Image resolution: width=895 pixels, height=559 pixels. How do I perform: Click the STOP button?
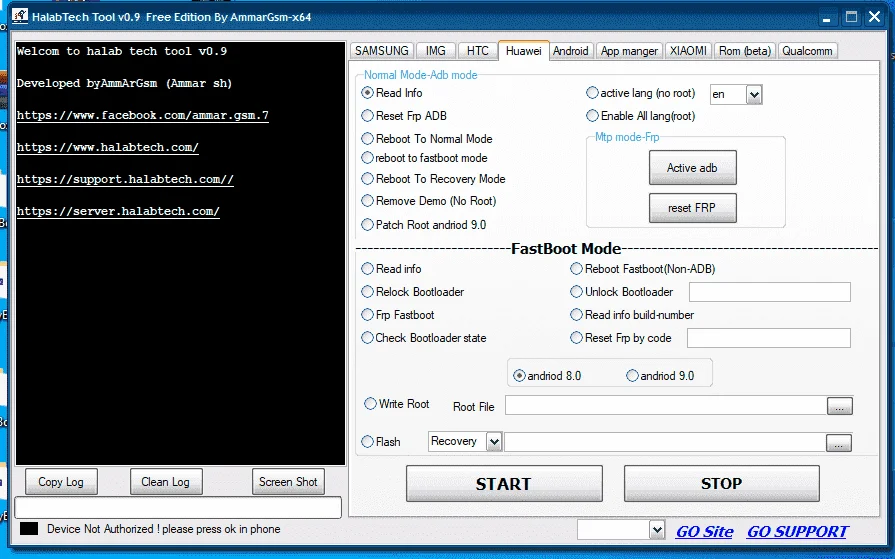[x=721, y=484]
